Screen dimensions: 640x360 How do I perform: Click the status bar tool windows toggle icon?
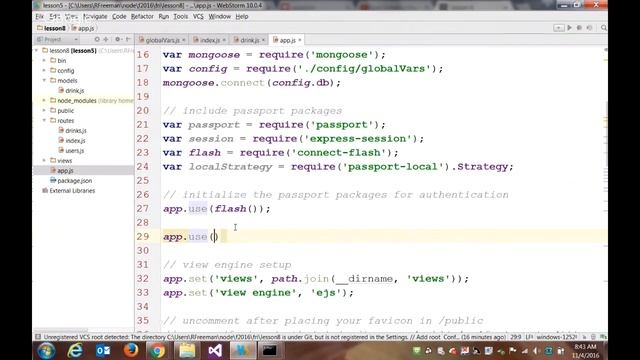click(38, 337)
